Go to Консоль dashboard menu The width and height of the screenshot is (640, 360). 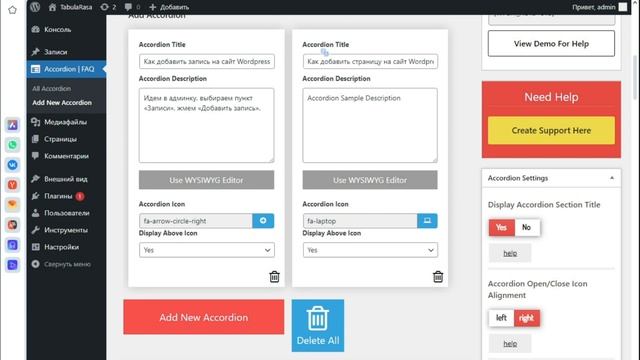click(58, 29)
